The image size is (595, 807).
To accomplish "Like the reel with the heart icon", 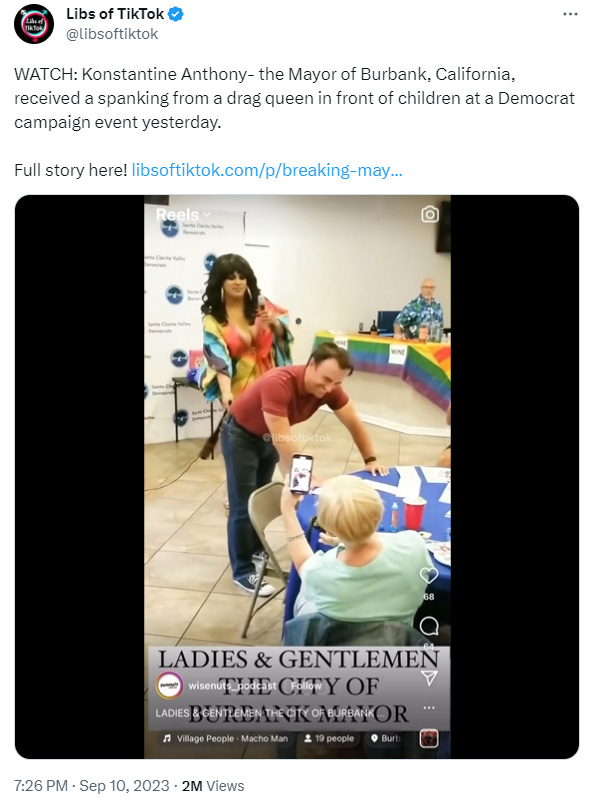I will pyautogui.click(x=429, y=575).
